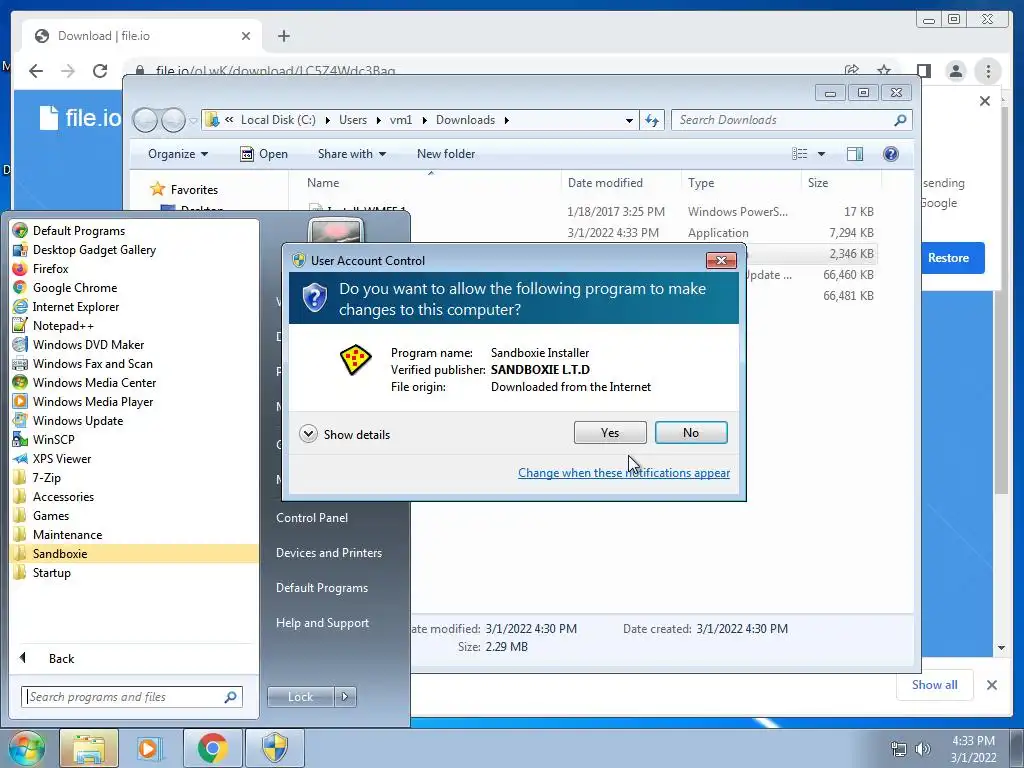Image resolution: width=1024 pixels, height=768 pixels.
Task: Open the shutdown options arrow beside Lock
Action: 345,697
